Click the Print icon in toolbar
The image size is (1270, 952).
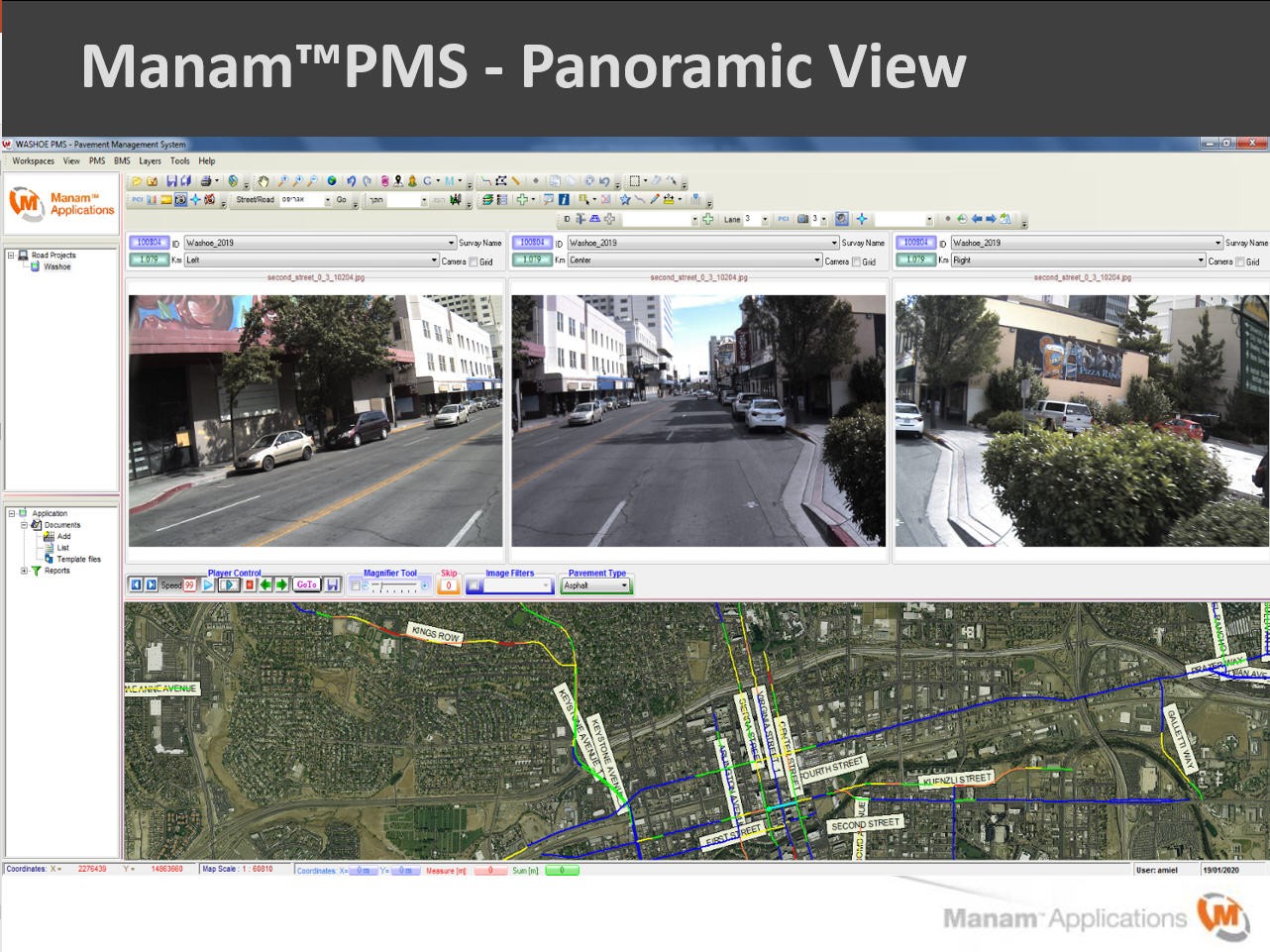point(206,181)
